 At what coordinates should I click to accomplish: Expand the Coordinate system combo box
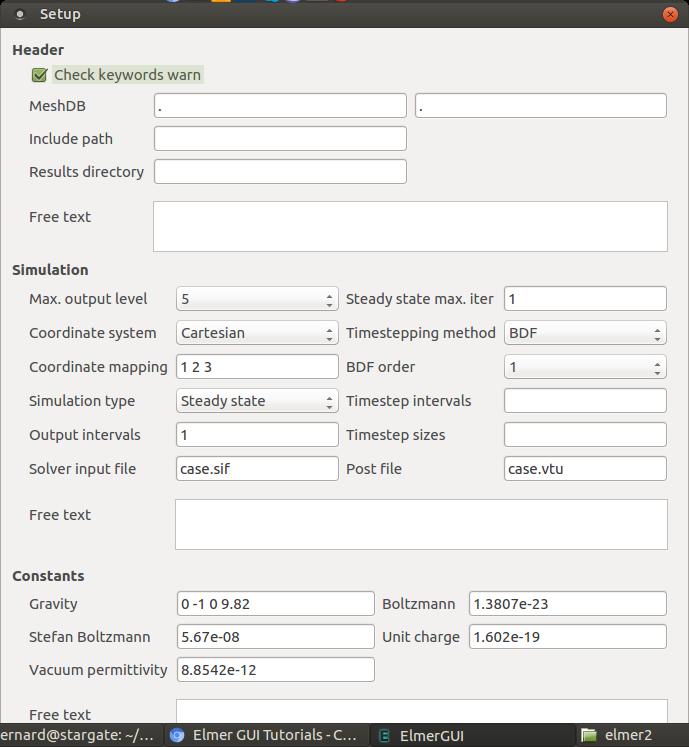[257, 333]
